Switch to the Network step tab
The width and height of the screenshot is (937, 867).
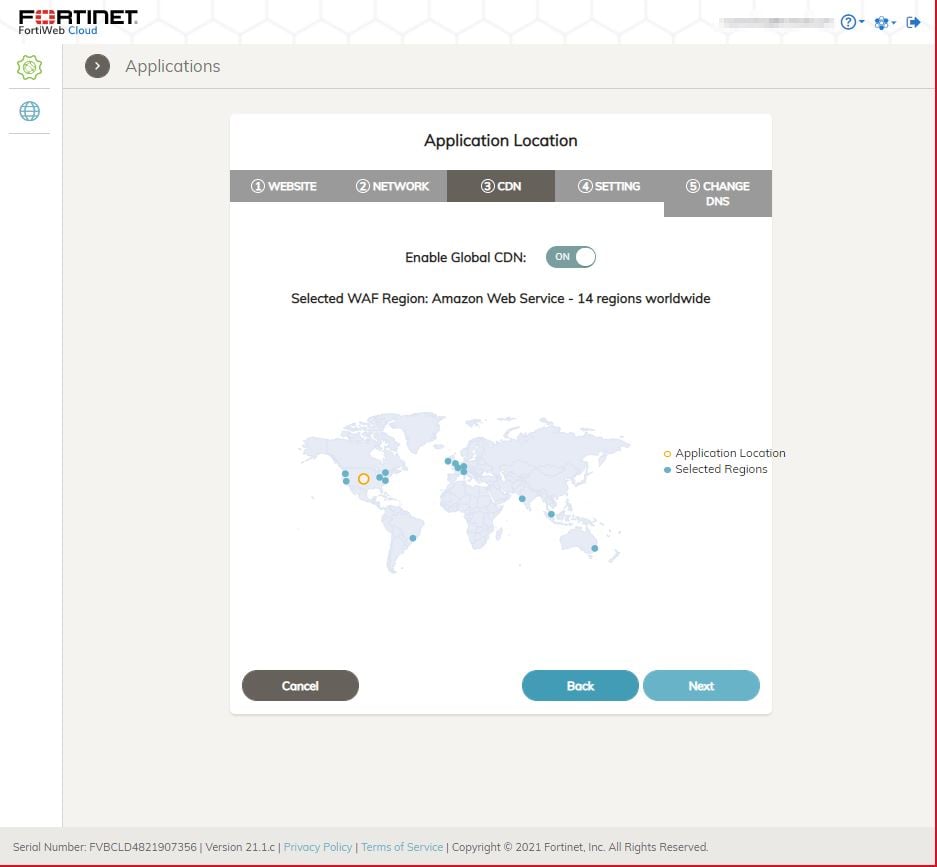pyautogui.click(x=393, y=186)
